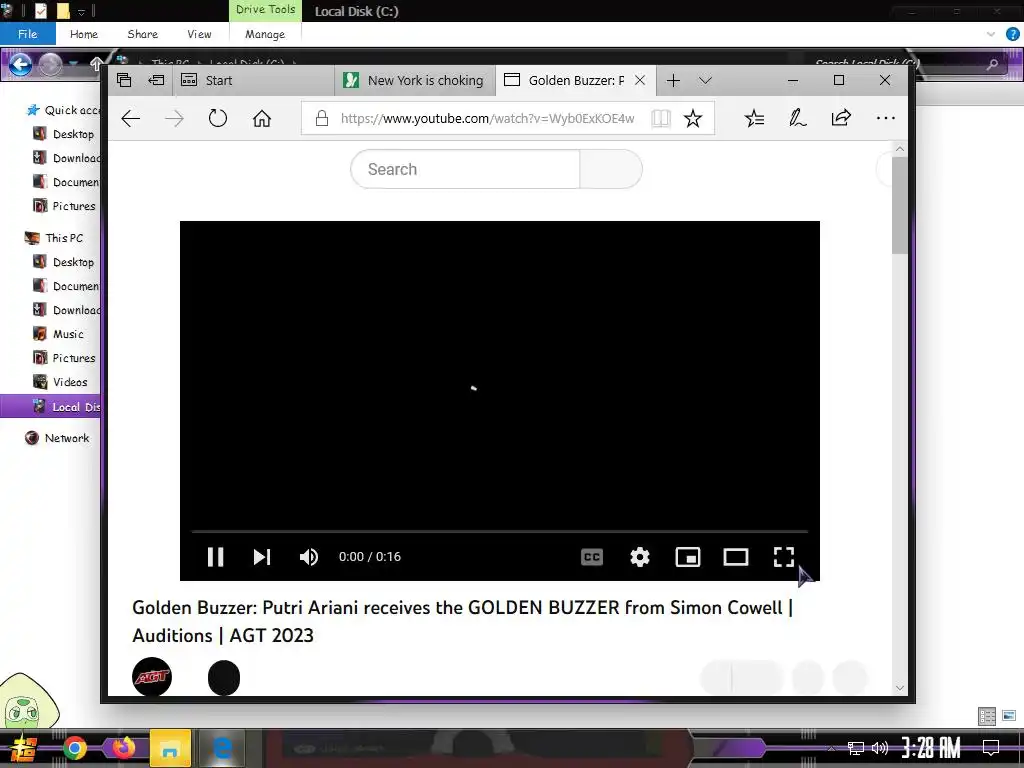
Task: Open Home ribbon tab in Explorer
Action: coord(84,34)
